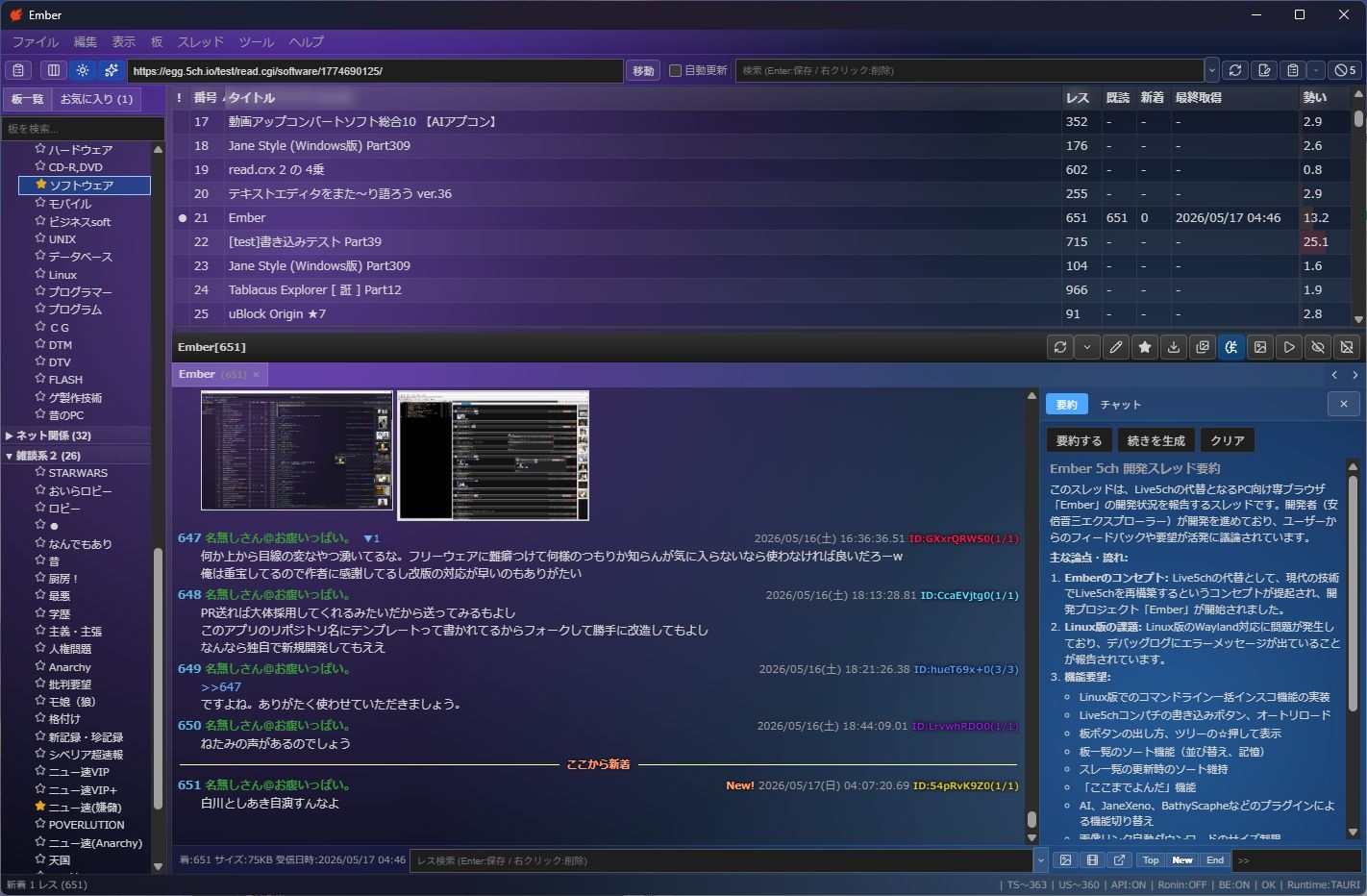Image resolution: width=1367 pixels, height=896 pixels.
Task: Click the sparkles AI icon in toolbar
Action: [x=112, y=70]
